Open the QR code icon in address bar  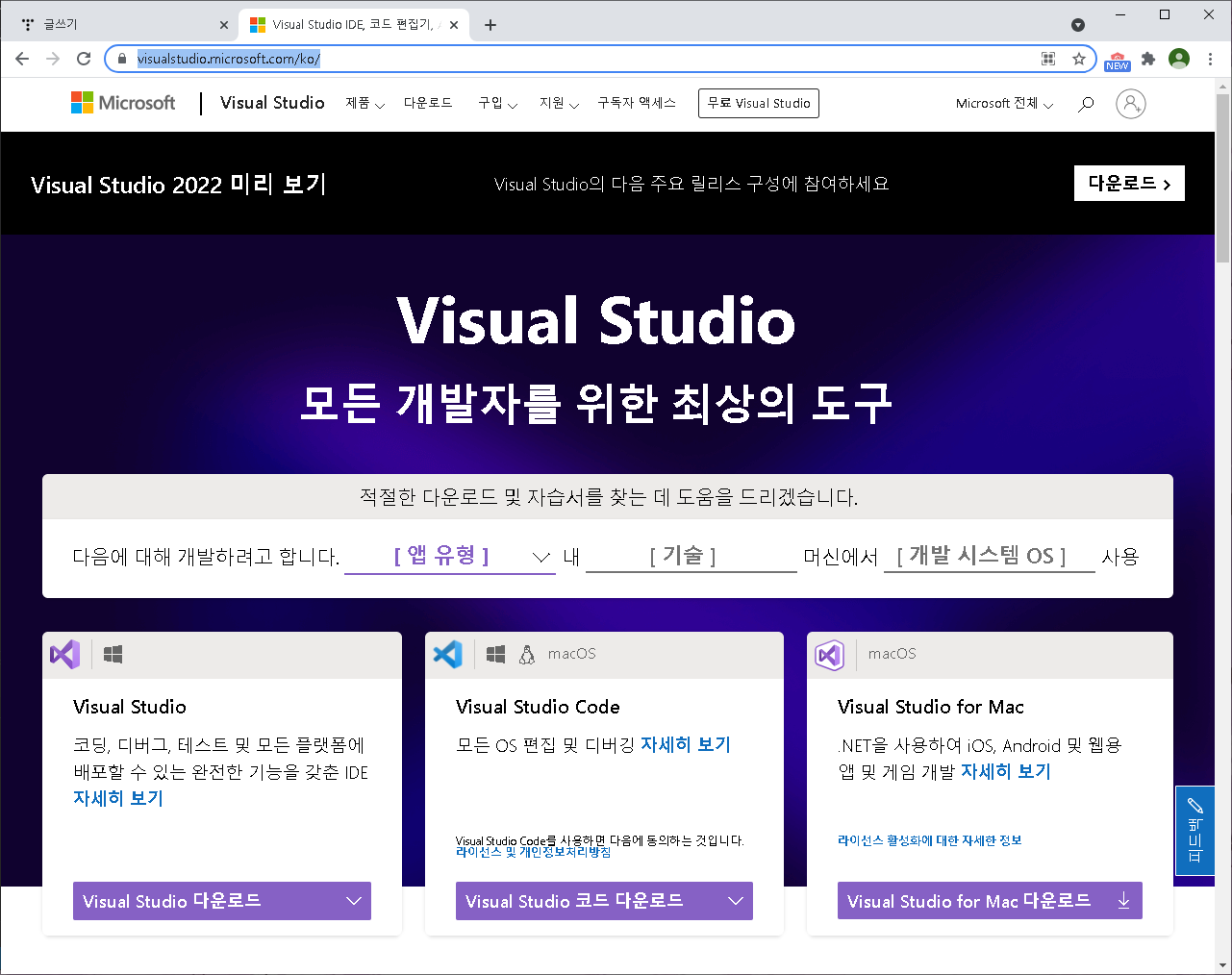tap(1048, 59)
